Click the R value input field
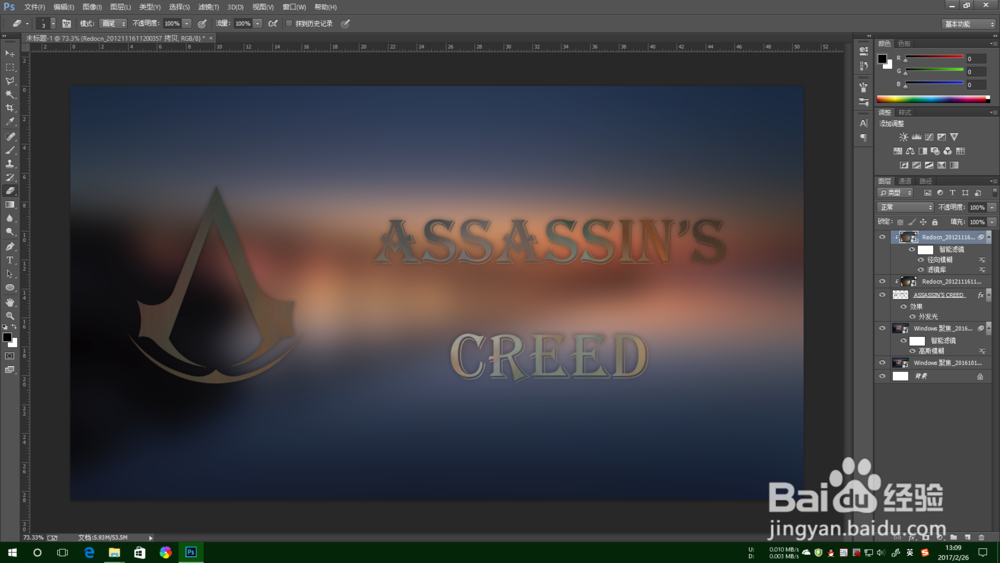Image resolution: width=1000 pixels, height=563 pixels. point(976,59)
